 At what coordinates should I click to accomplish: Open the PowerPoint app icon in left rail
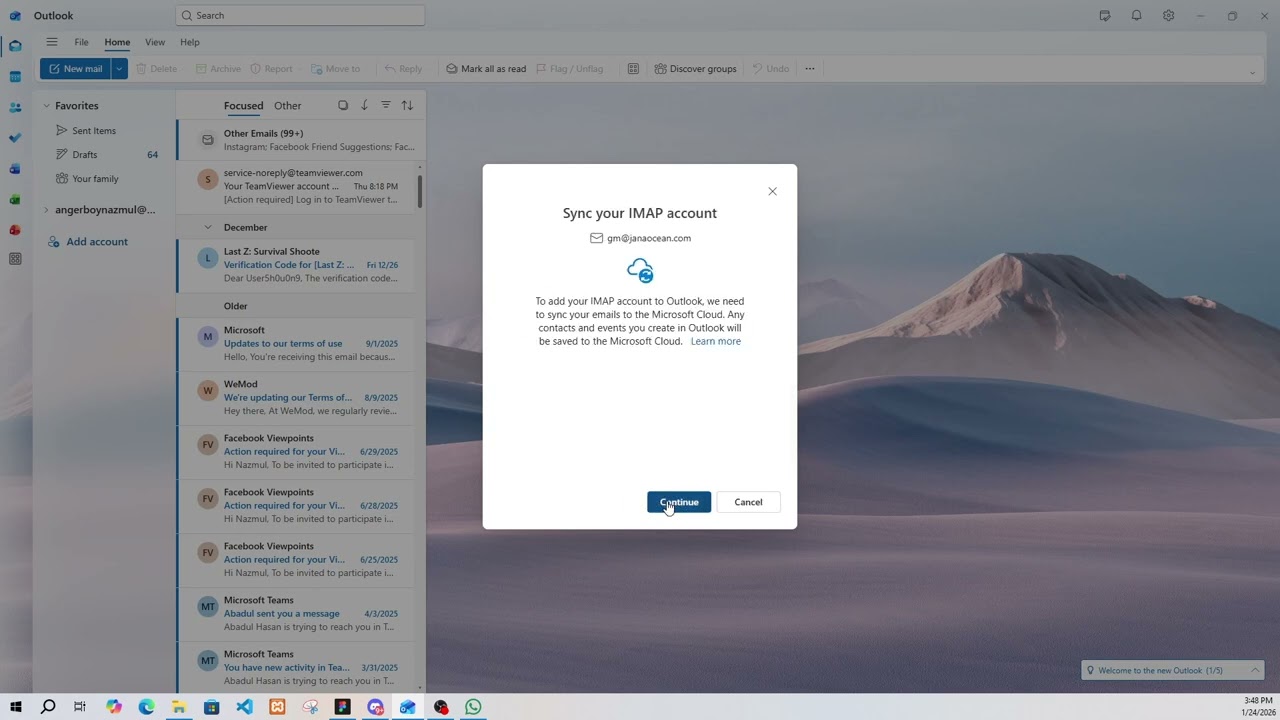coord(15,230)
